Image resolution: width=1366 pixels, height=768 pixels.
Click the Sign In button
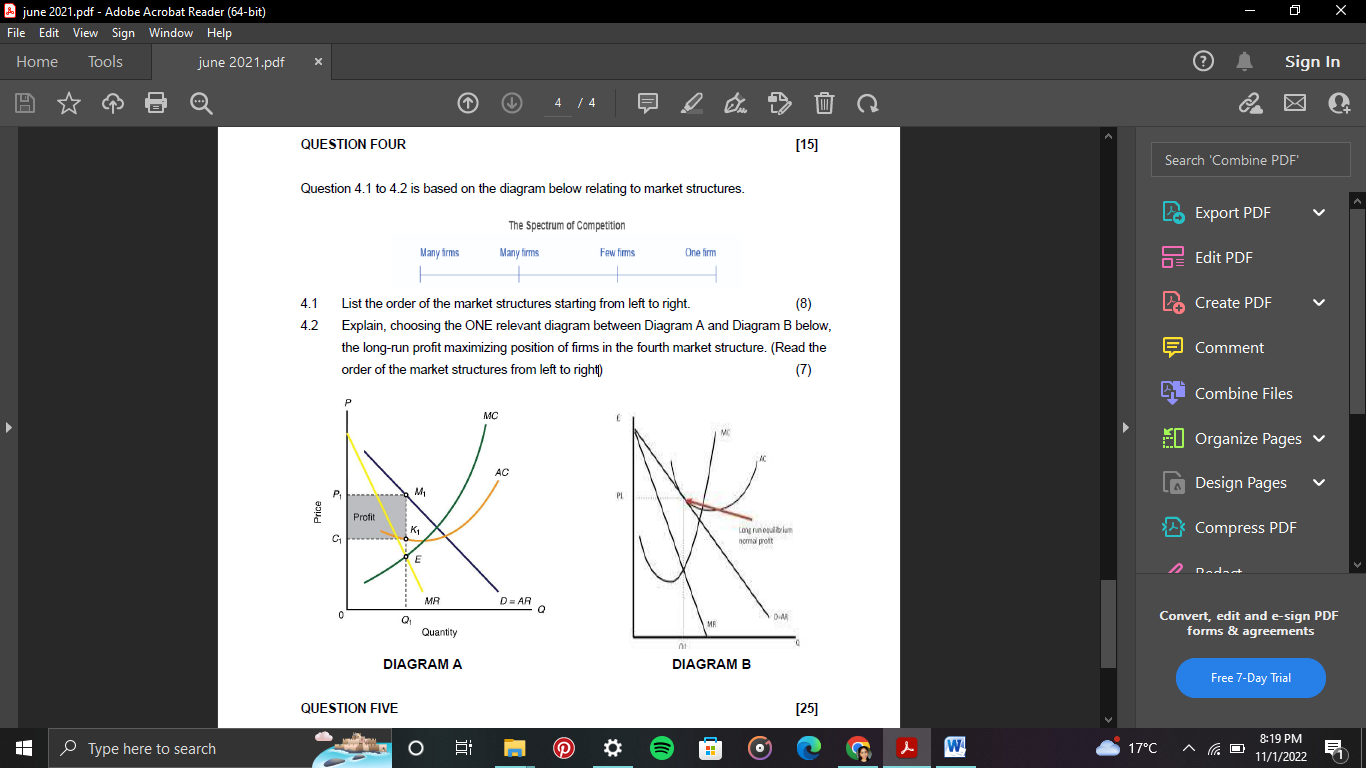pyautogui.click(x=1312, y=61)
